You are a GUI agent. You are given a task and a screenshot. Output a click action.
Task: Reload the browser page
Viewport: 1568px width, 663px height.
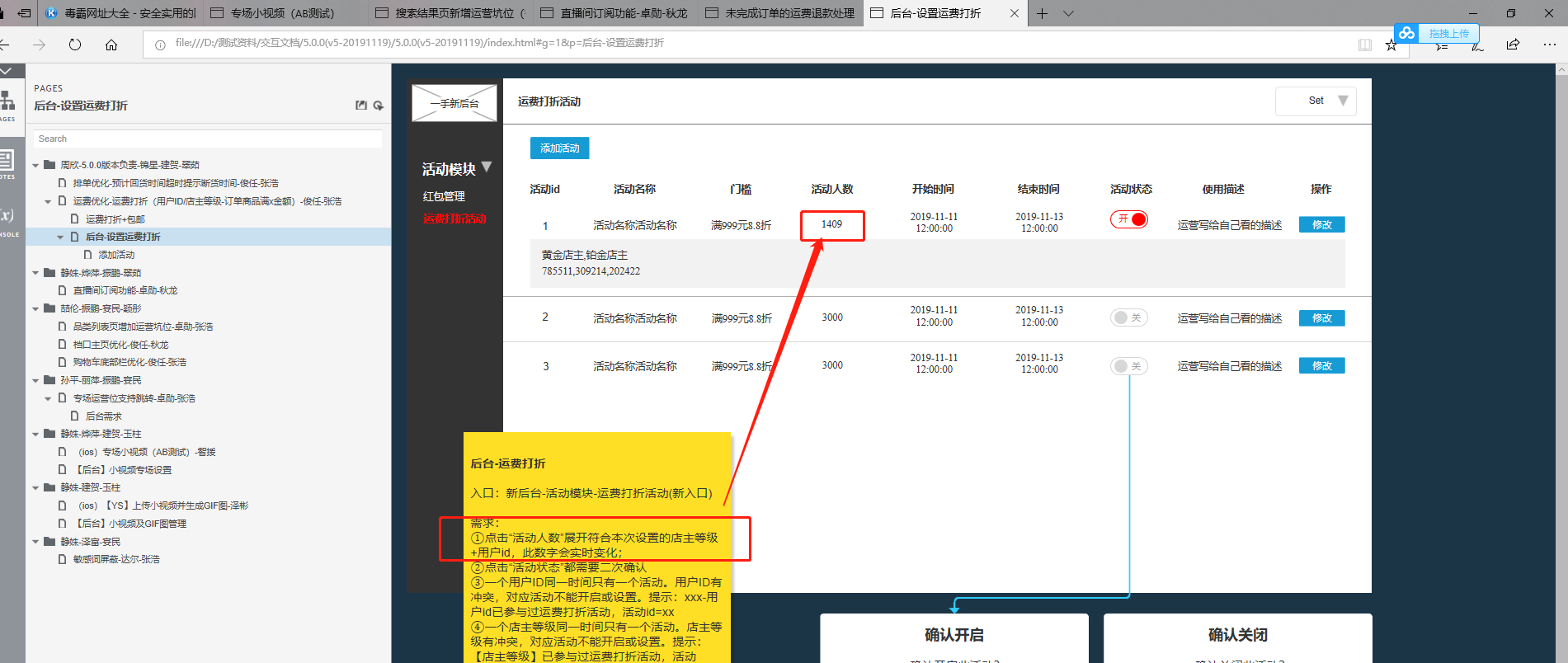(x=75, y=45)
